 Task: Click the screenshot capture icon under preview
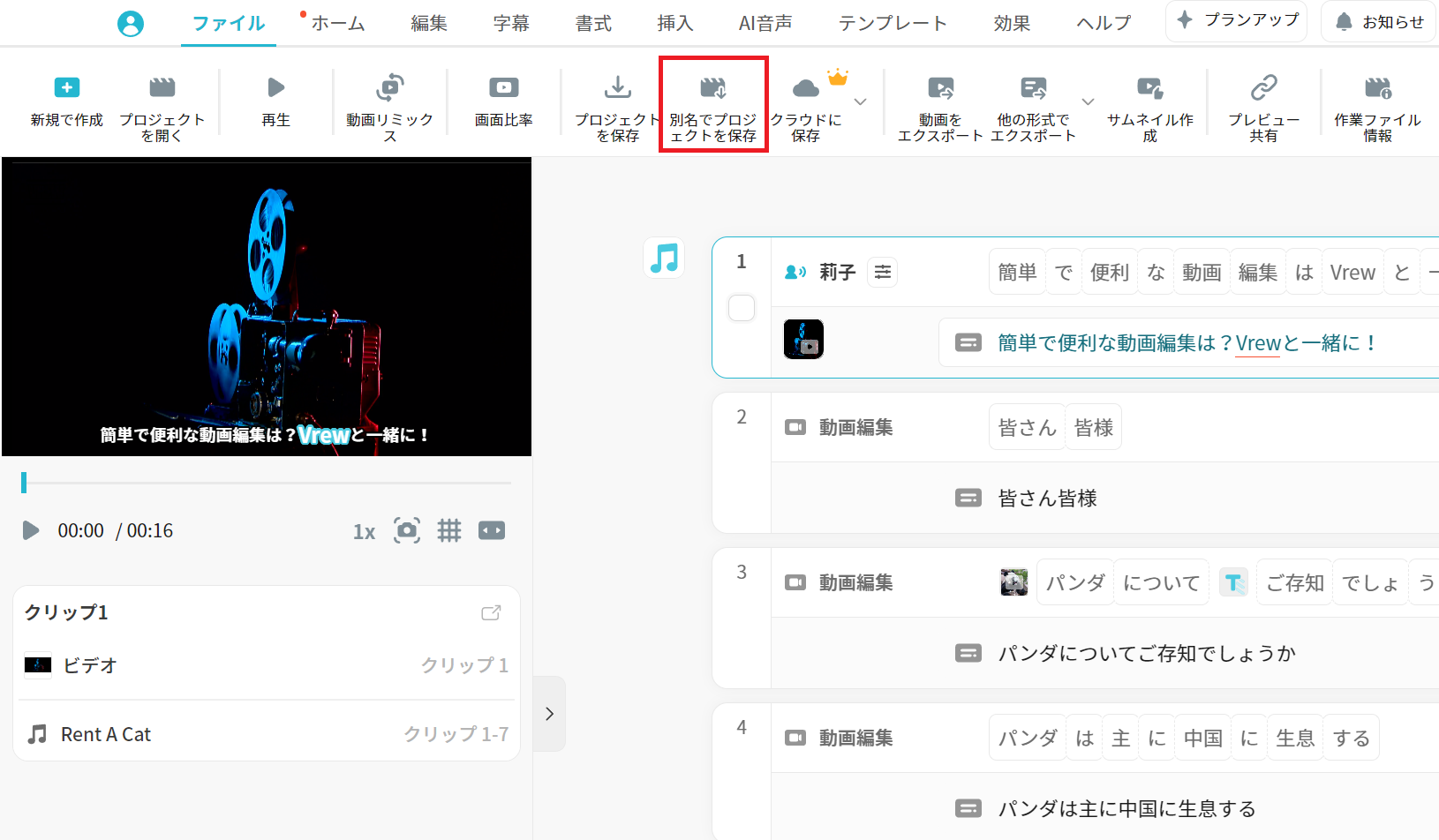pos(406,530)
